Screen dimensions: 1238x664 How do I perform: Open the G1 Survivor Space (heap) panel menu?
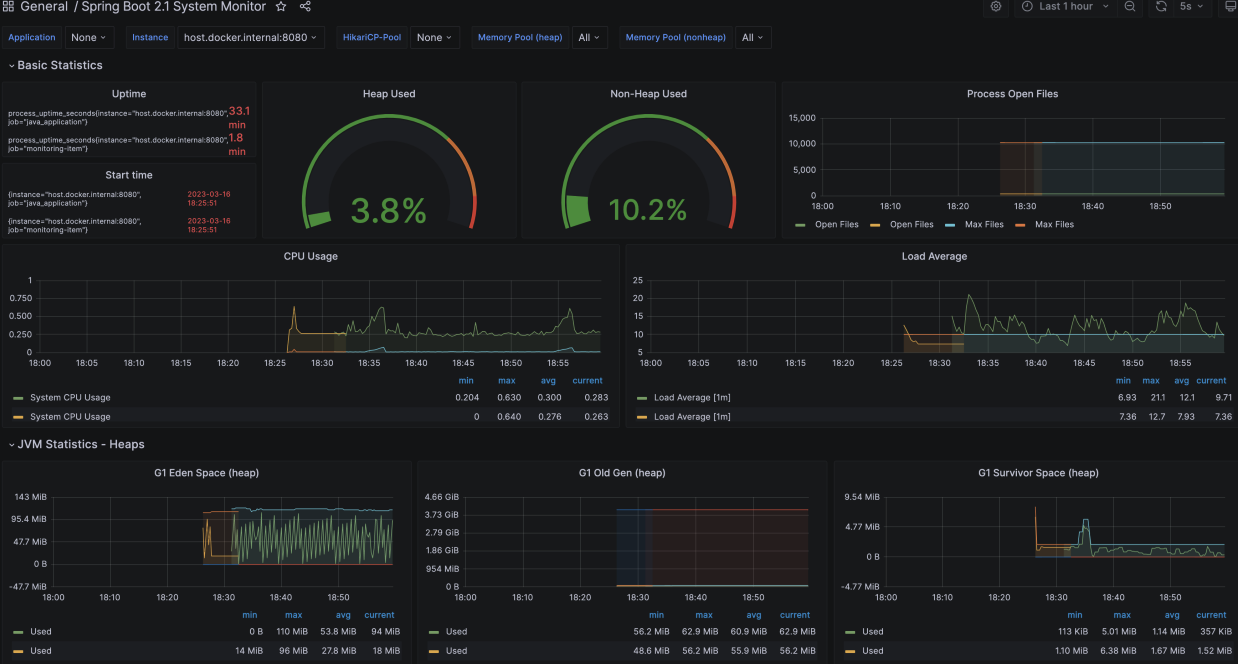[1038, 473]
